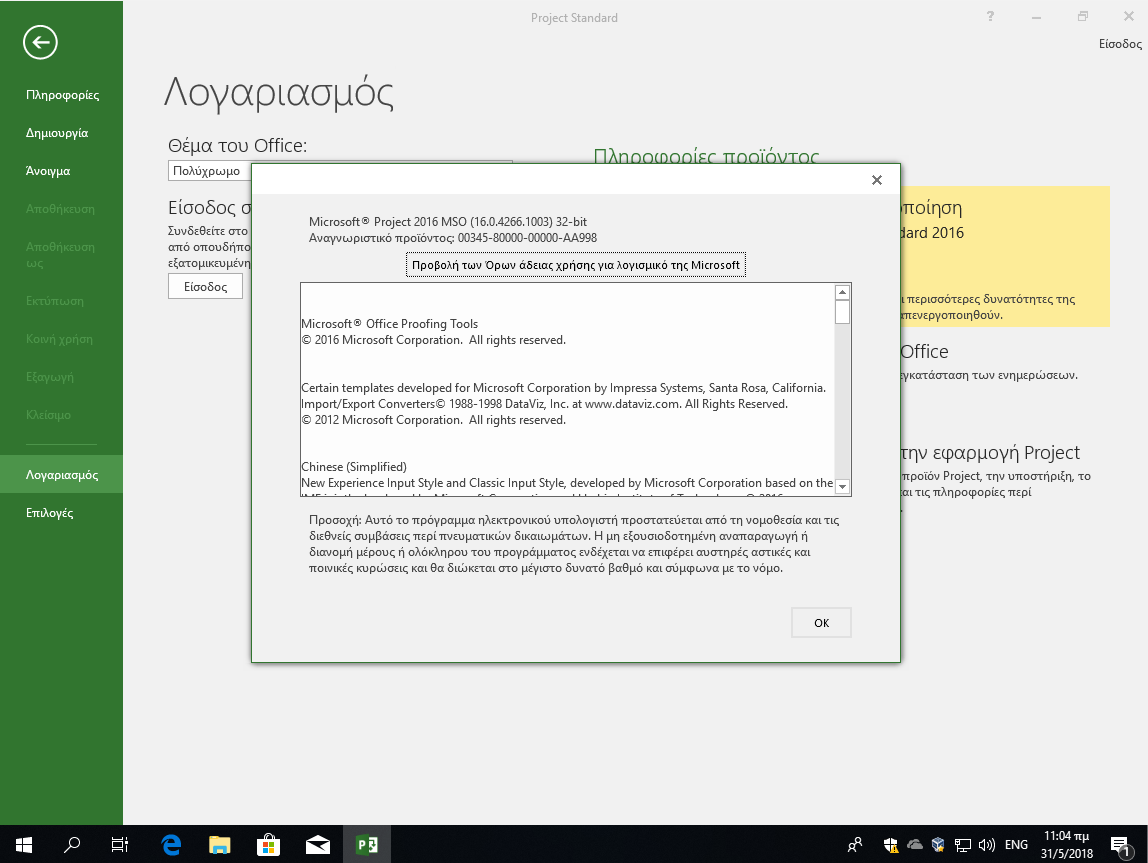The height and width of the screenshot is (863, 1148).
Task: Open the volume speaker tray icon
Action: (987, 845)
